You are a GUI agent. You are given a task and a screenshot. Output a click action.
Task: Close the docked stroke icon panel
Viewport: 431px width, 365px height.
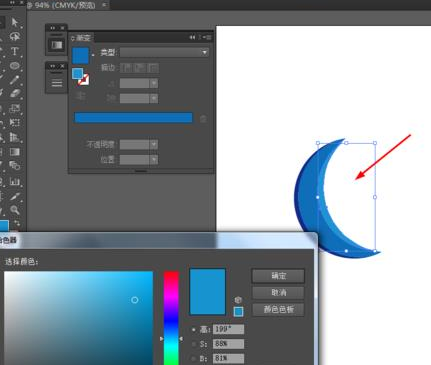(62, 66)
